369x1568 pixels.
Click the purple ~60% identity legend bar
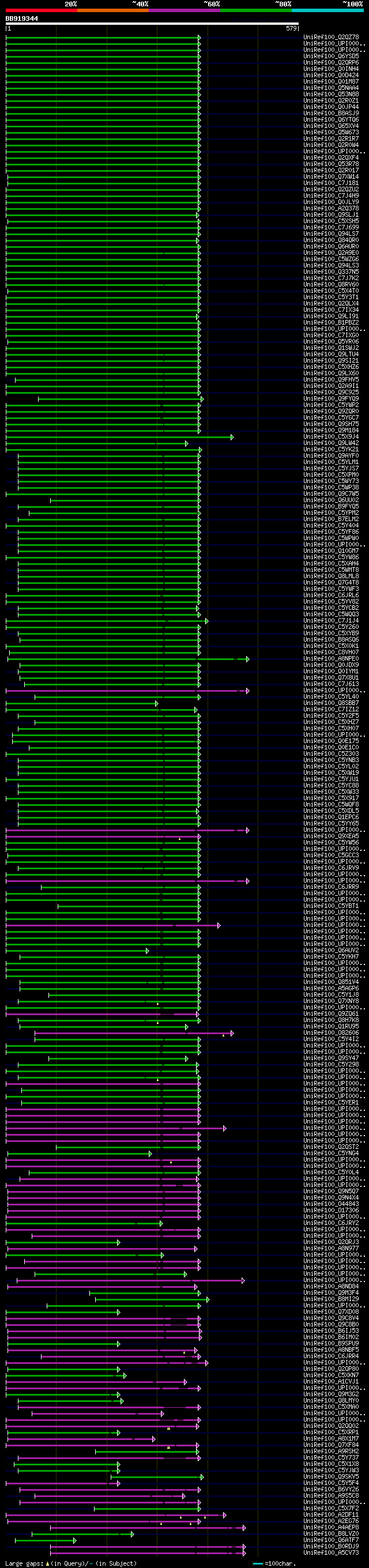184,10
